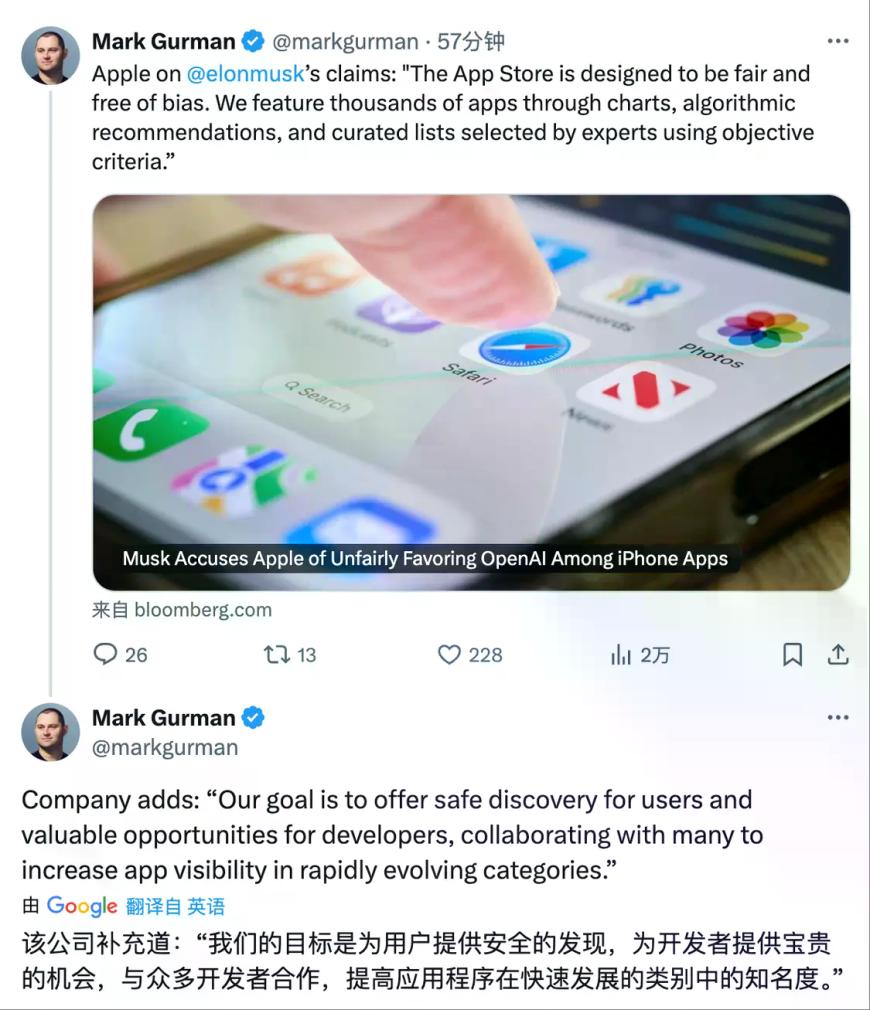
Task: Open more options on the first tweet
Action: 838,41
